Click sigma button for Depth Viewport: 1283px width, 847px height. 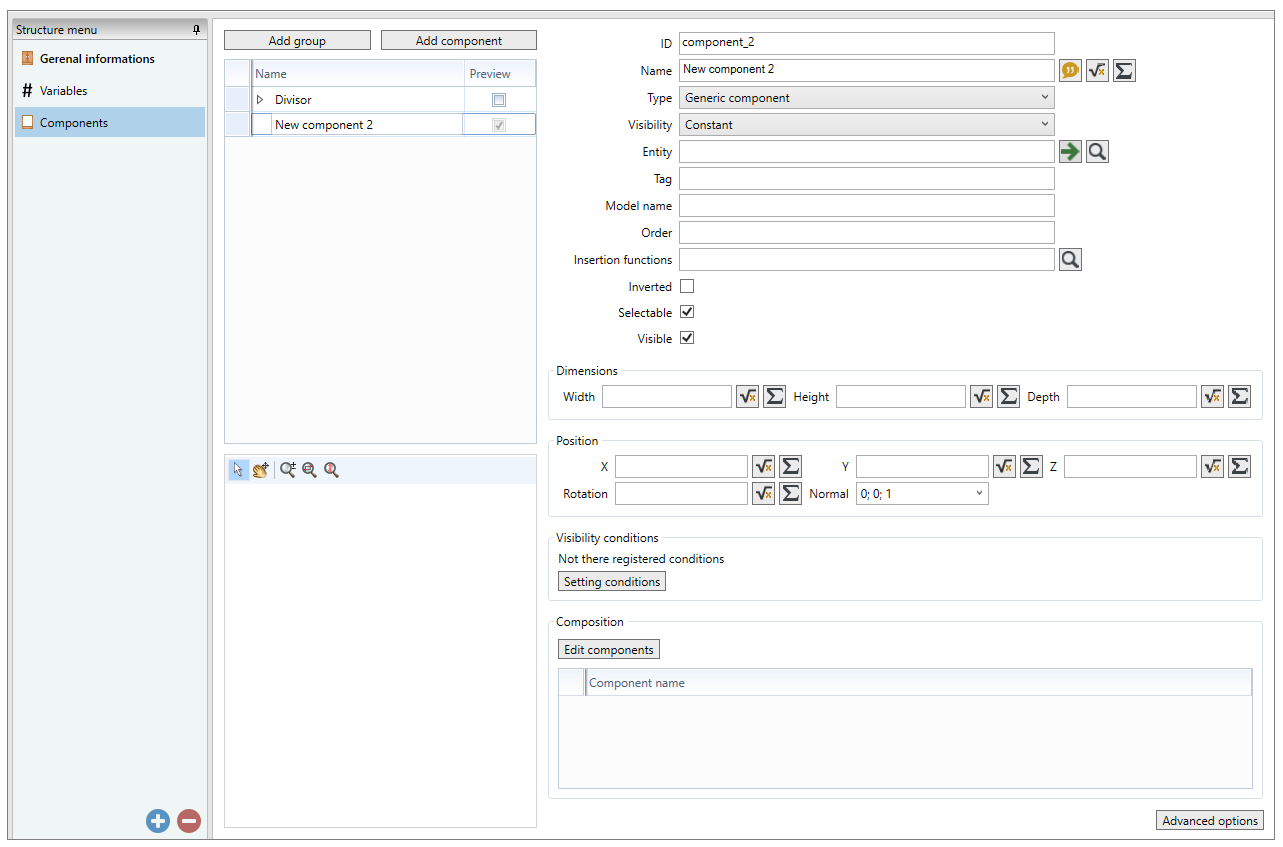tap(1239, 396)
